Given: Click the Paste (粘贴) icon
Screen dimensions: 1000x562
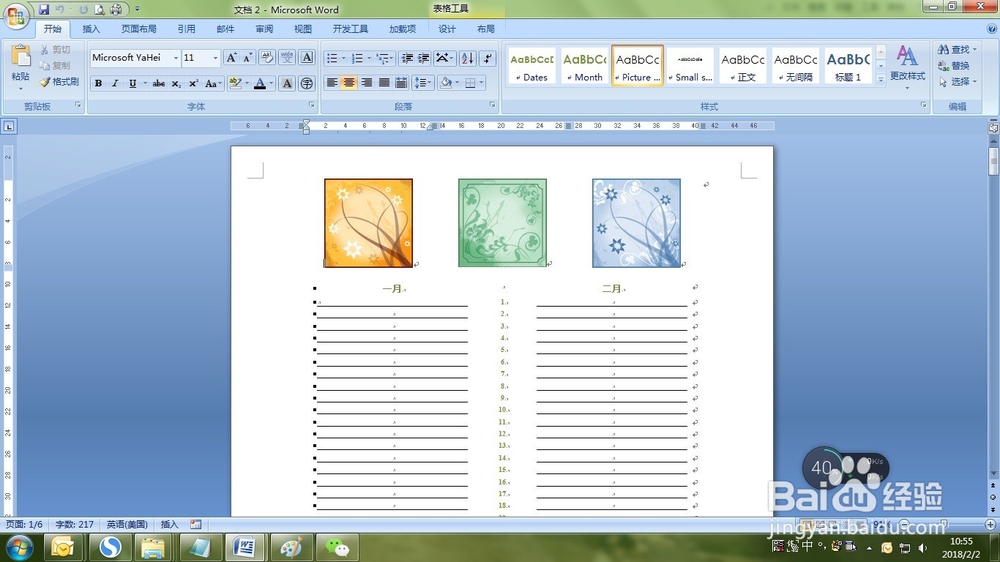Looking at the screenshot, I should (20, 57).
